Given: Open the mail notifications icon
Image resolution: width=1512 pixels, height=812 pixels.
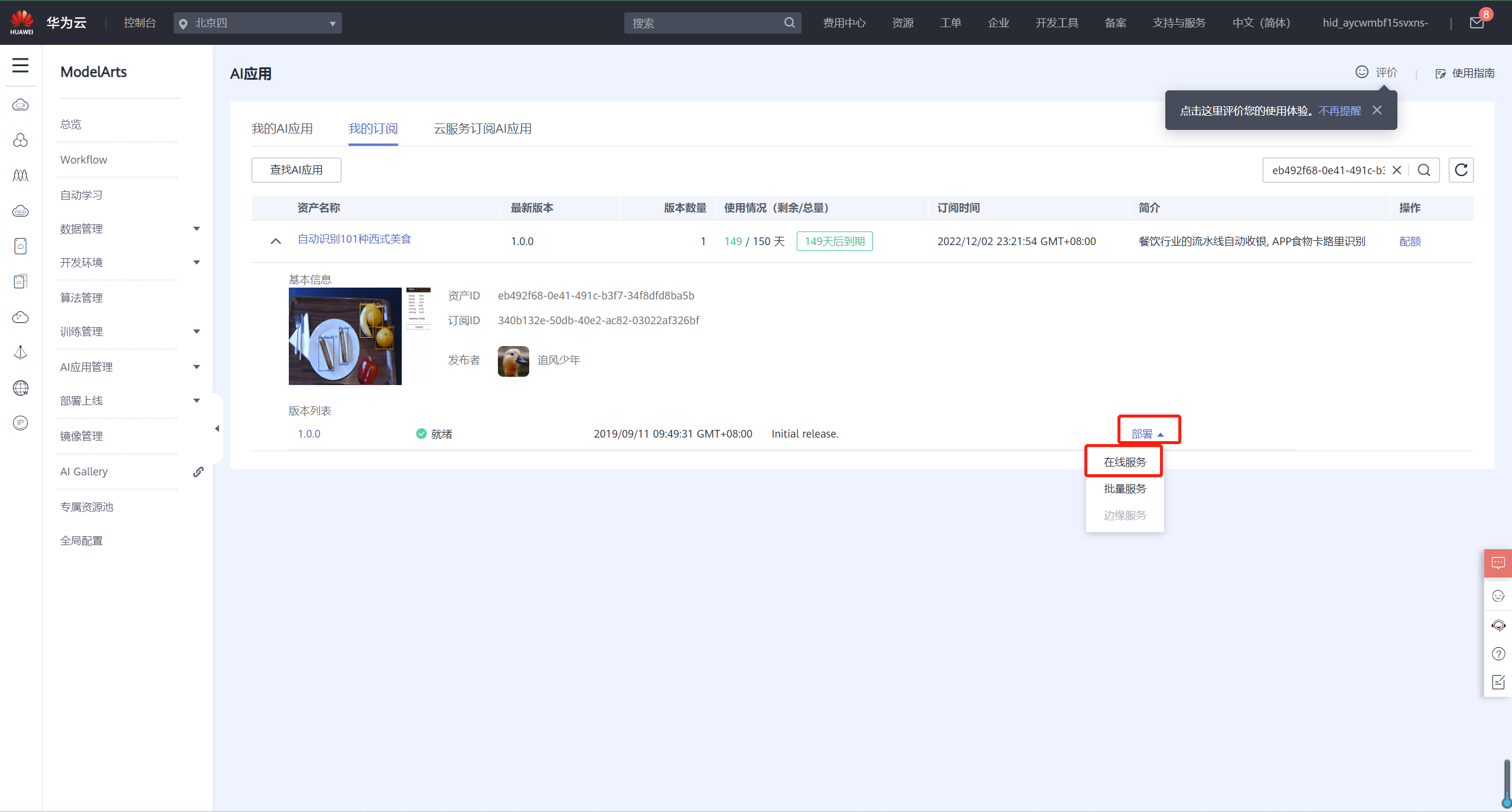Looking at the screenshot, I should pos(1477,23).
